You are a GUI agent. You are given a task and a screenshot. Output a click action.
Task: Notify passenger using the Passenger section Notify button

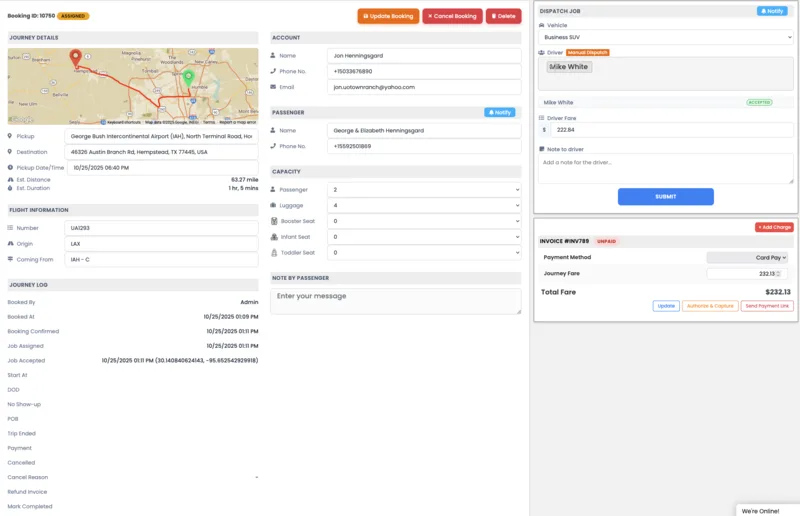tap(499, 112)
